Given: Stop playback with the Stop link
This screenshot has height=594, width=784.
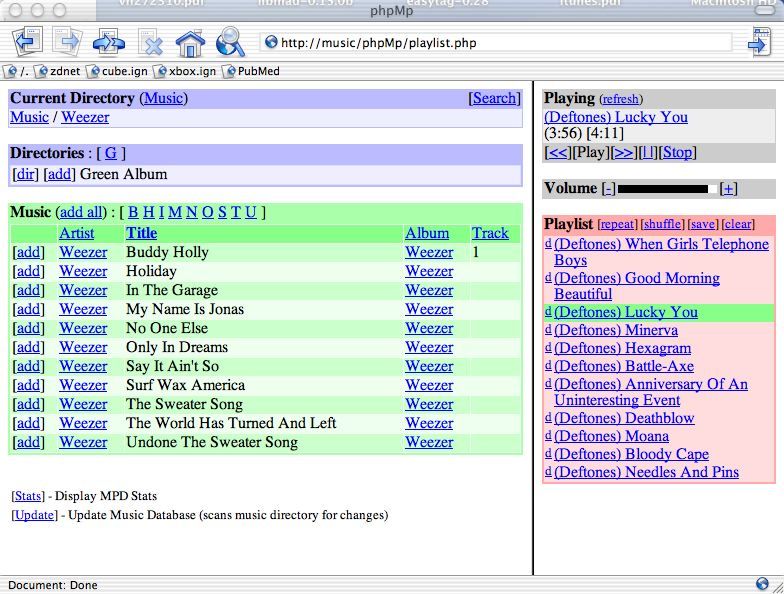Looking at the screenshot, I should [x=677, y=152].
